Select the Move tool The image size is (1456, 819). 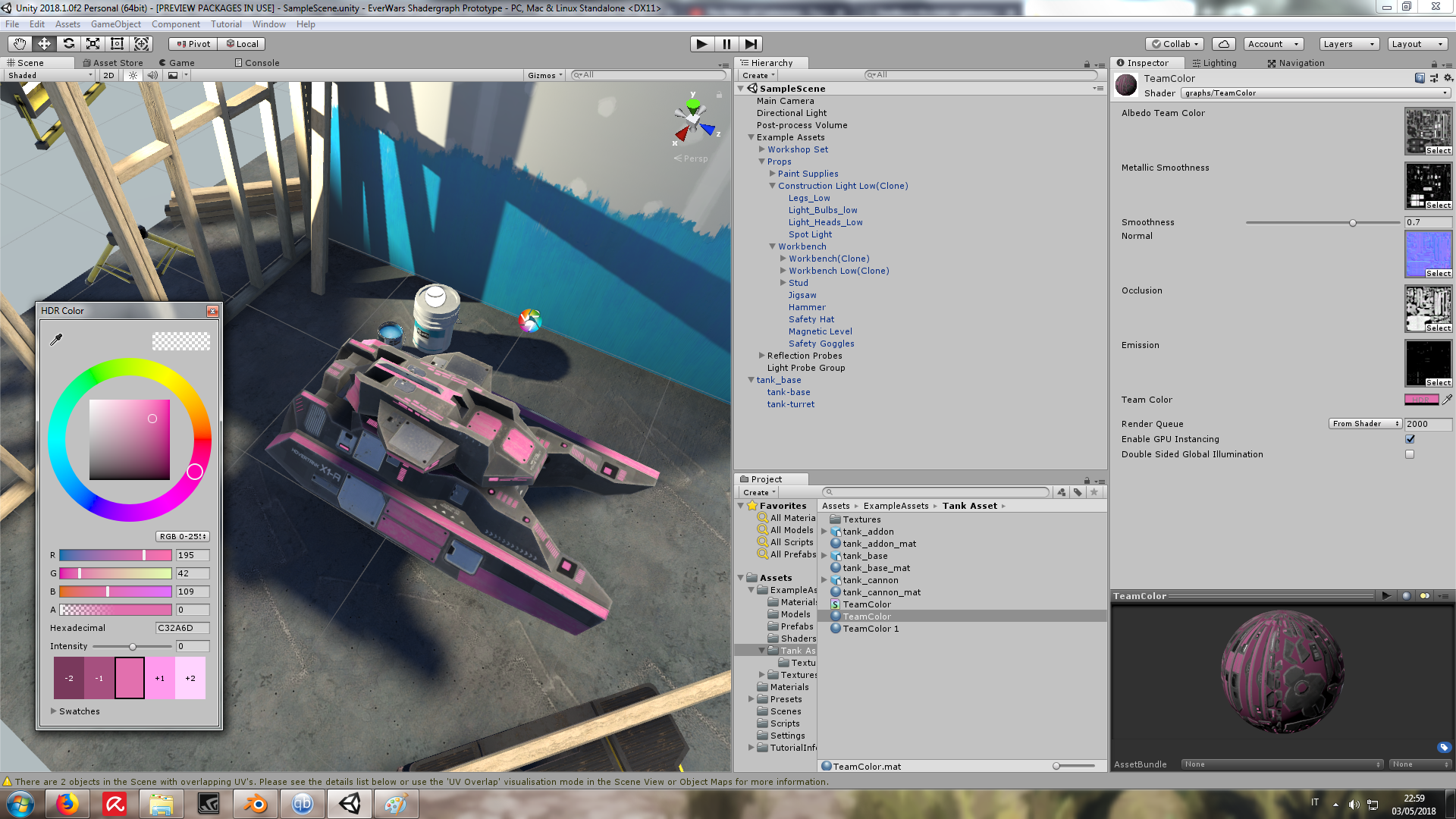44,44
